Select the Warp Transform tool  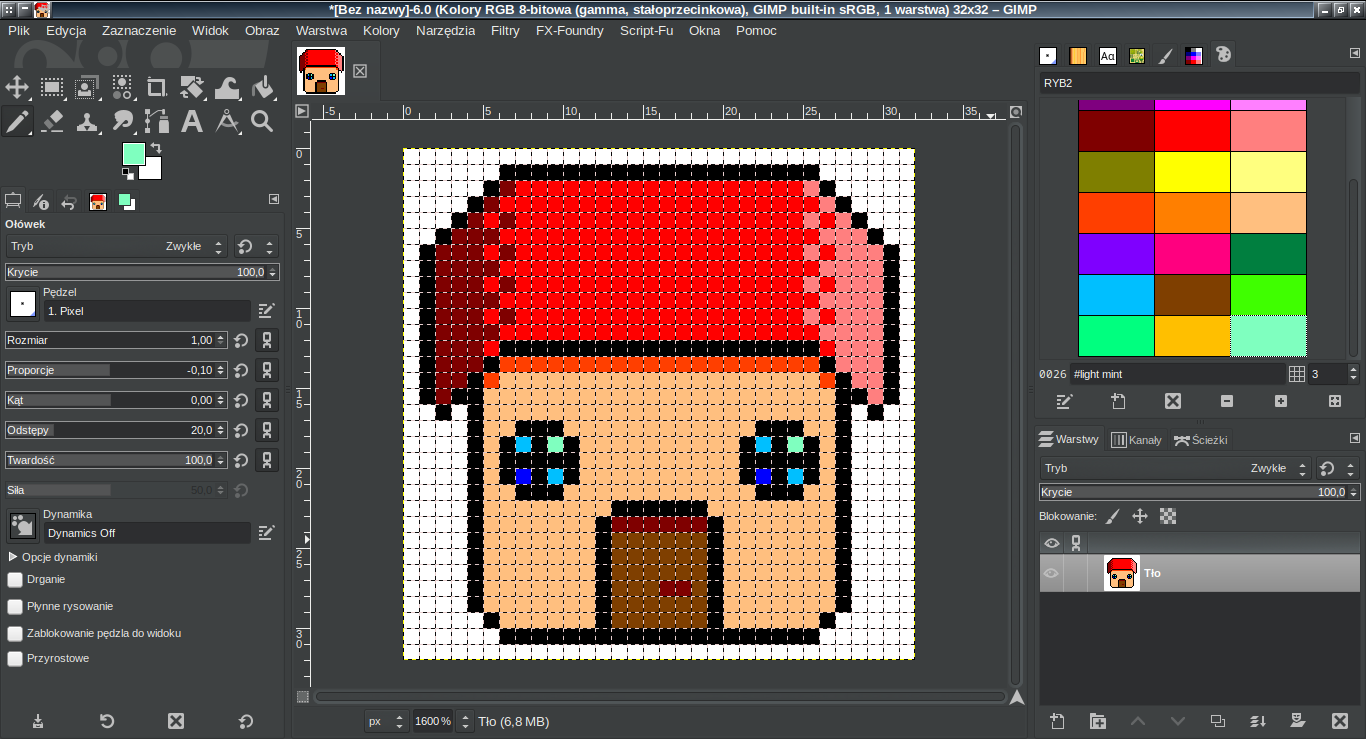[x=227, y=87]
